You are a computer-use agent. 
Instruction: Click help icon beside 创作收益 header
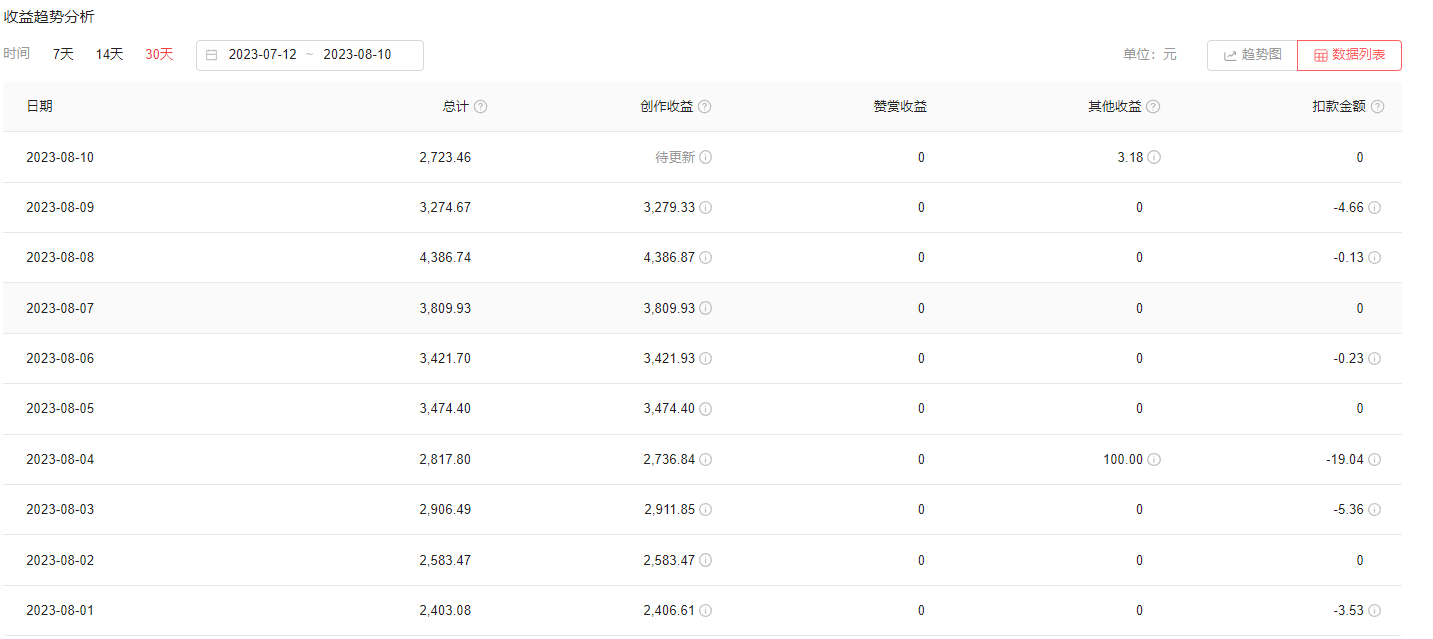[x=705, y=107]
